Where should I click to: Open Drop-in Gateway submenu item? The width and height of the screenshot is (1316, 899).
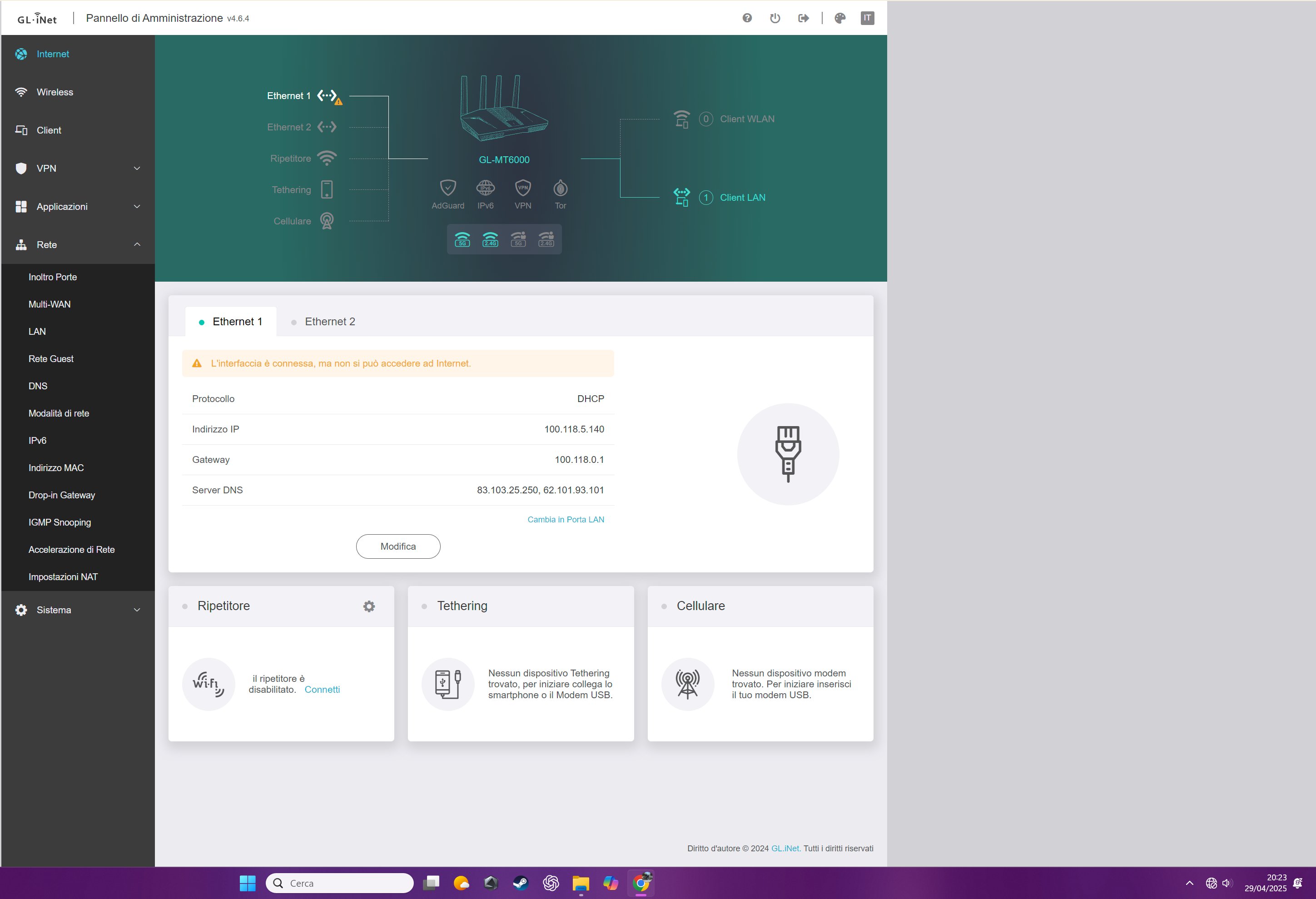[78, 495]
